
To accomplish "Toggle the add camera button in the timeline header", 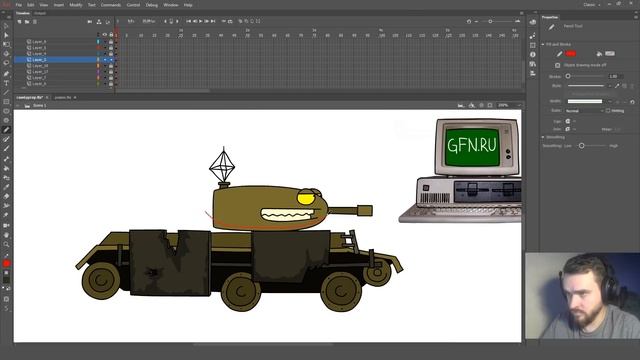I will pyautogui.click(x=90, y=22).
